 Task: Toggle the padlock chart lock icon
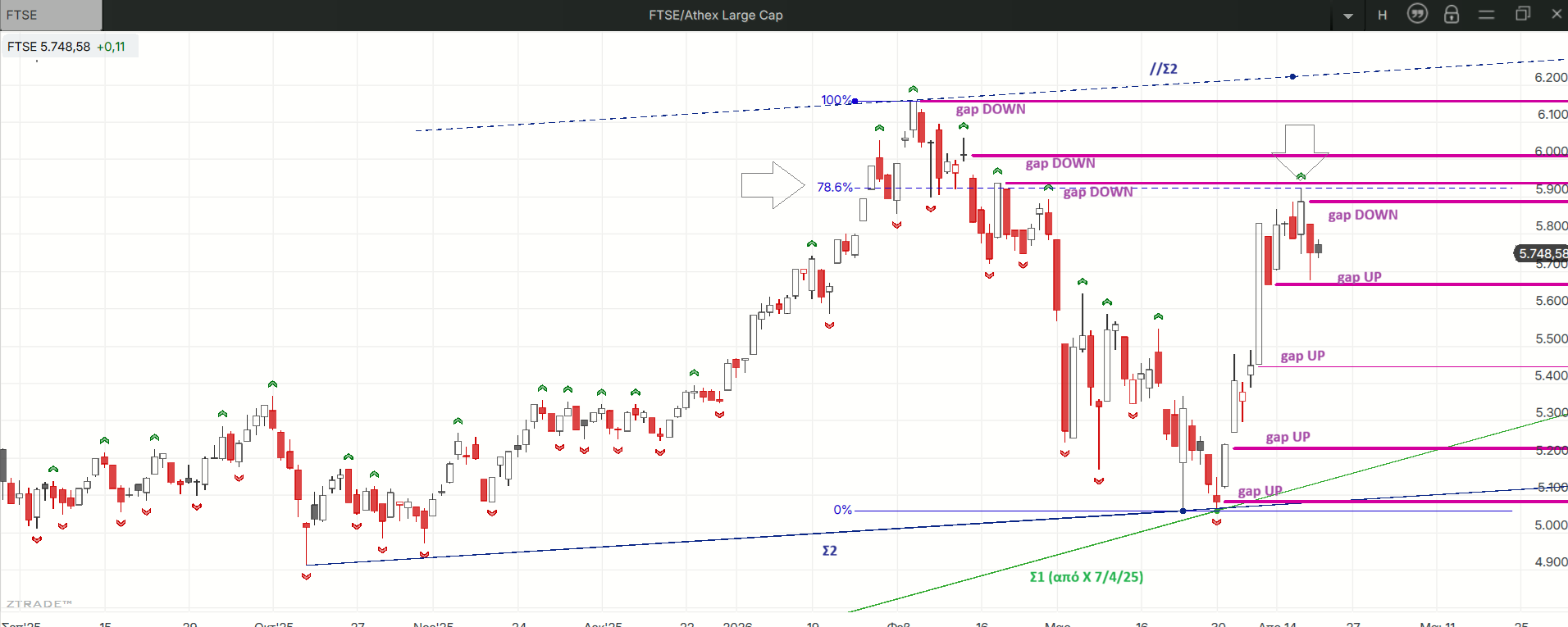(1452, 15)
